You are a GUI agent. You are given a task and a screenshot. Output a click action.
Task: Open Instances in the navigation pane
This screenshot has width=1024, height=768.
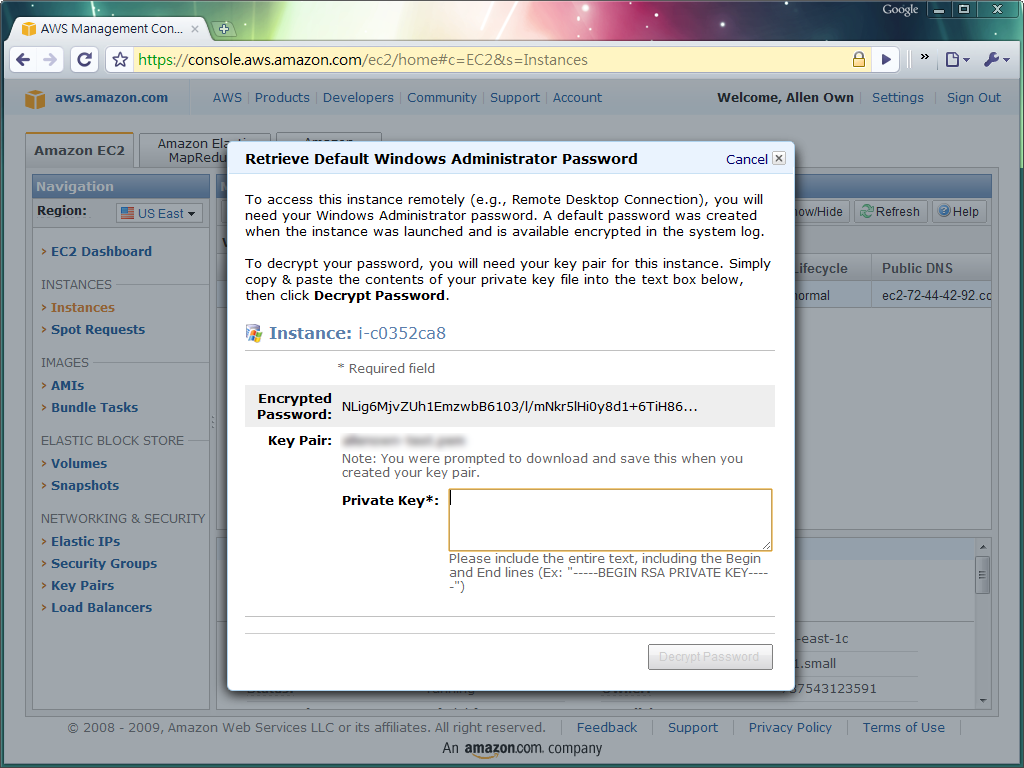pyautogui.click(x=83, y=308)
